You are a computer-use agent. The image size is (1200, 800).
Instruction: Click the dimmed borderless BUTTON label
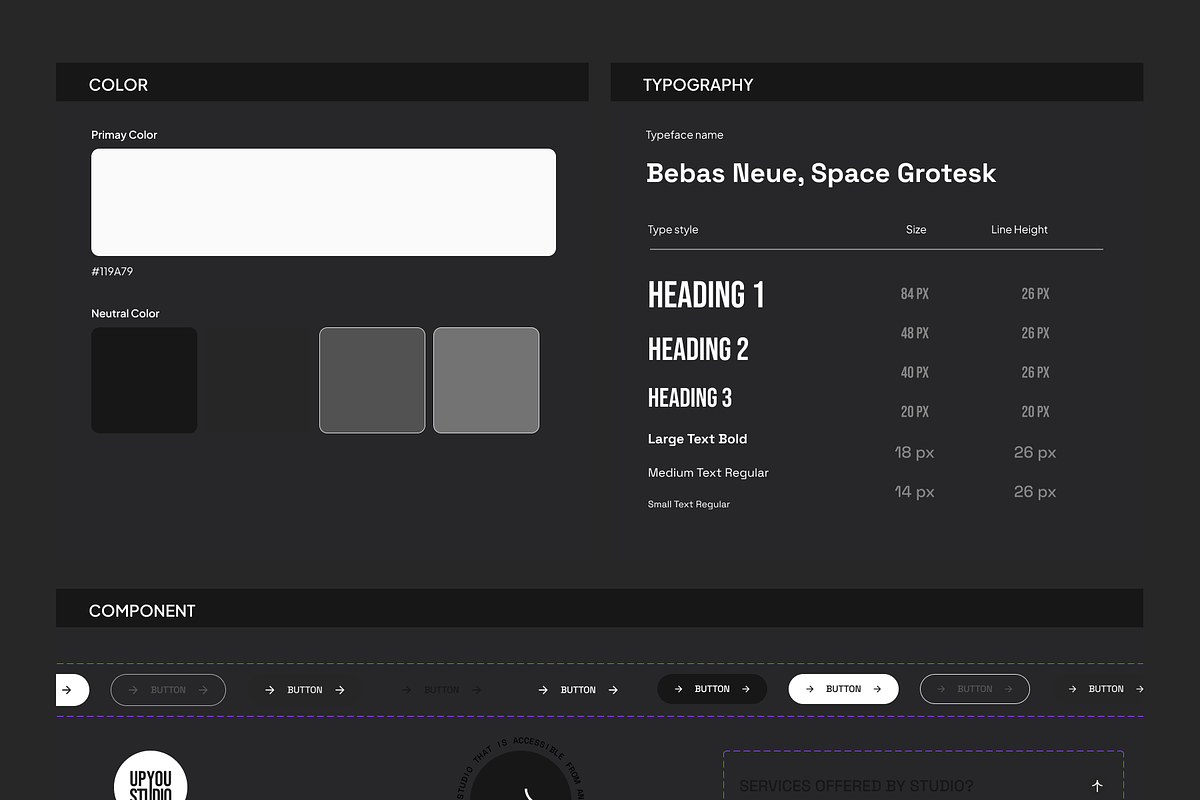[441, 690]
